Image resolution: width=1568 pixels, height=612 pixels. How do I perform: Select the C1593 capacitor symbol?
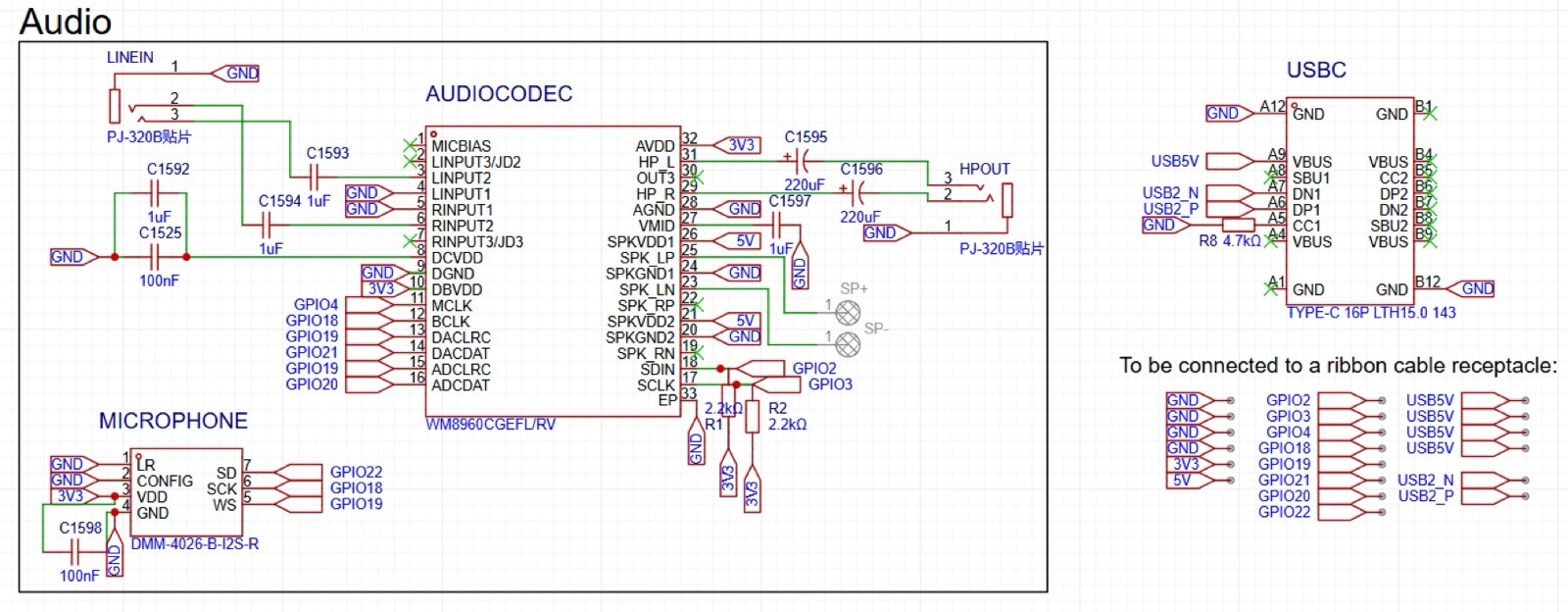[x=316, y=178]
